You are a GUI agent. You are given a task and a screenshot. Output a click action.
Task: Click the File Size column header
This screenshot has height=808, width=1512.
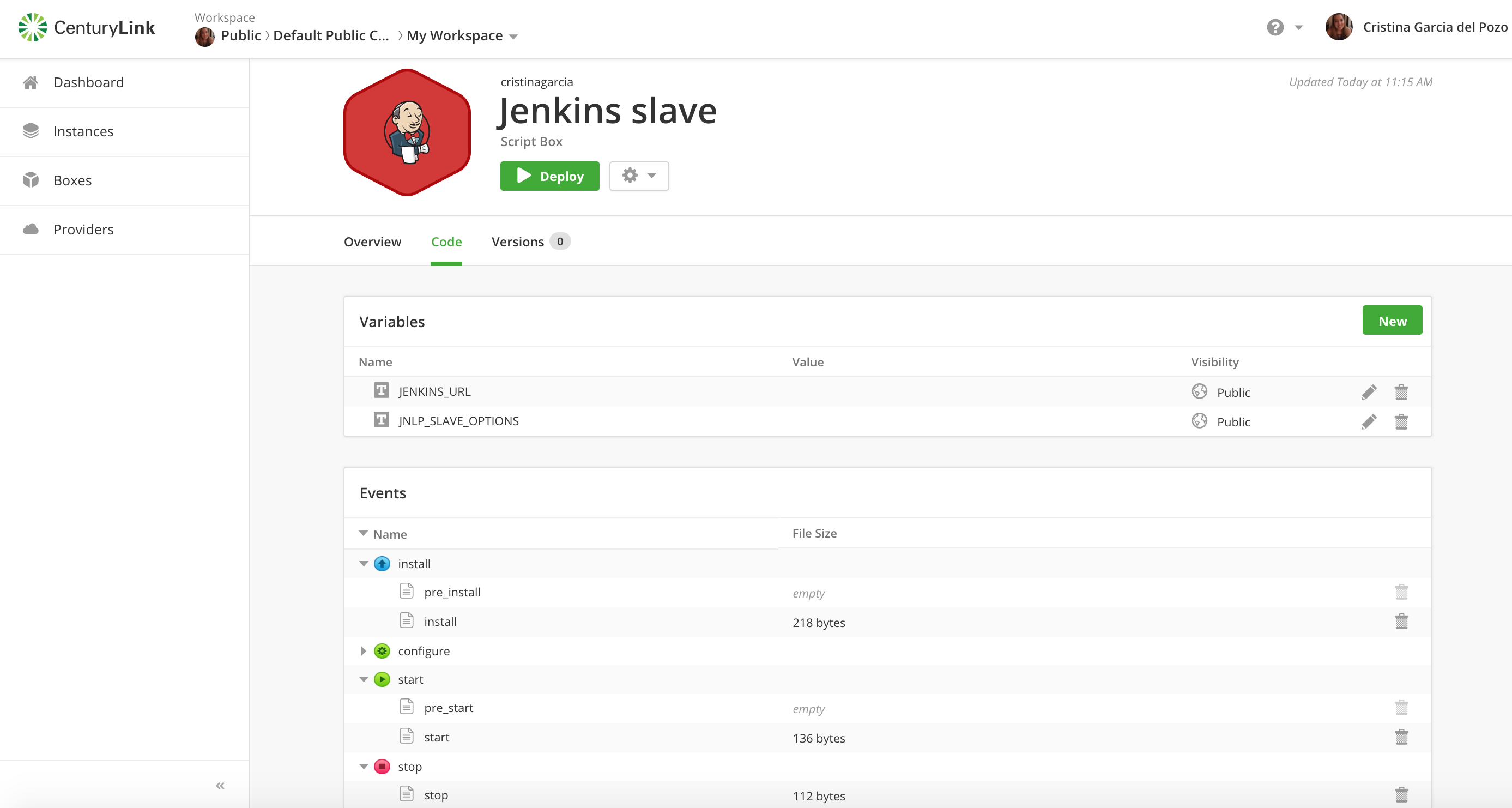pos(814,533)
